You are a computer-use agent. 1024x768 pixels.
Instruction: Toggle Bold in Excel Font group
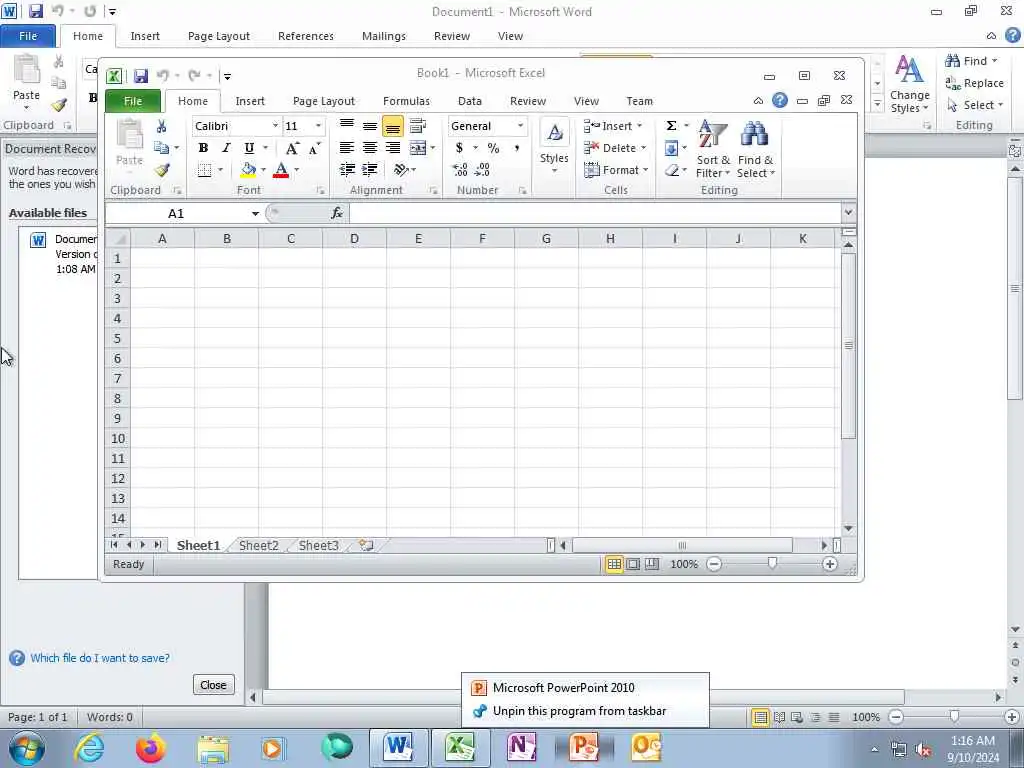tap(203, 148)
